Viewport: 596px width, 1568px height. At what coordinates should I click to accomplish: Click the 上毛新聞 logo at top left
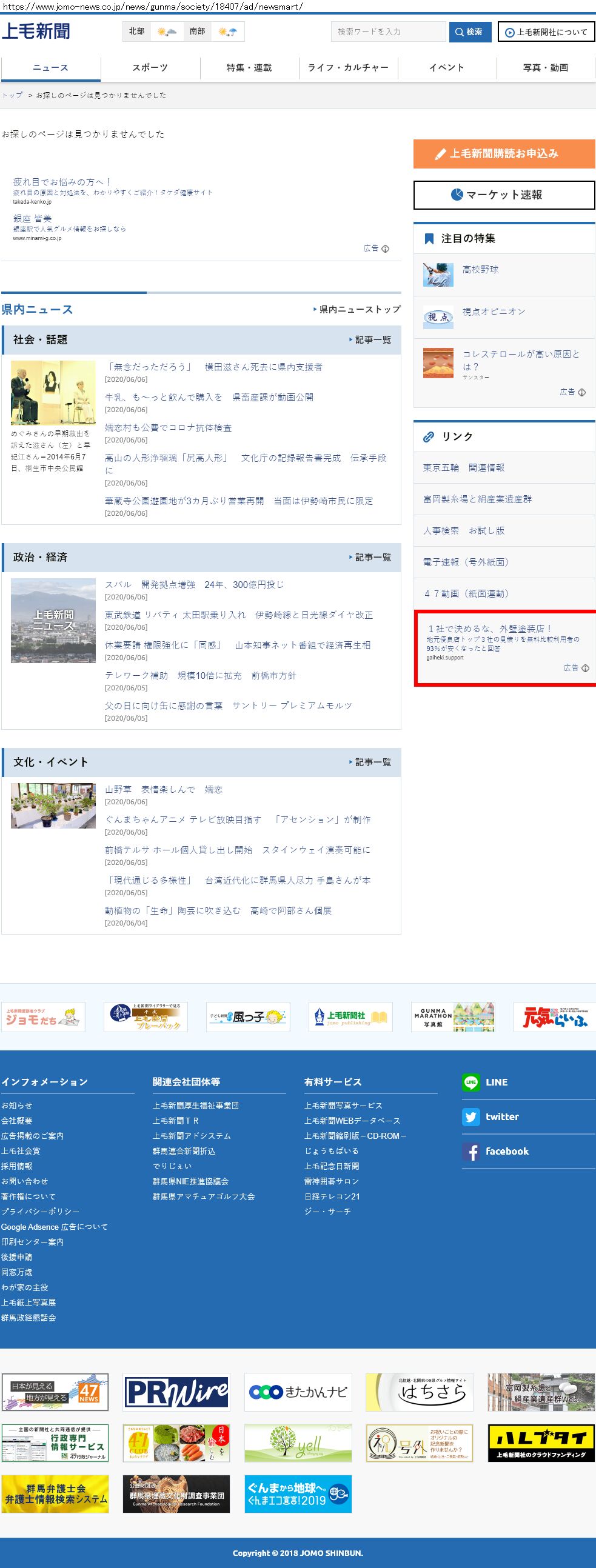click(36, 31)
